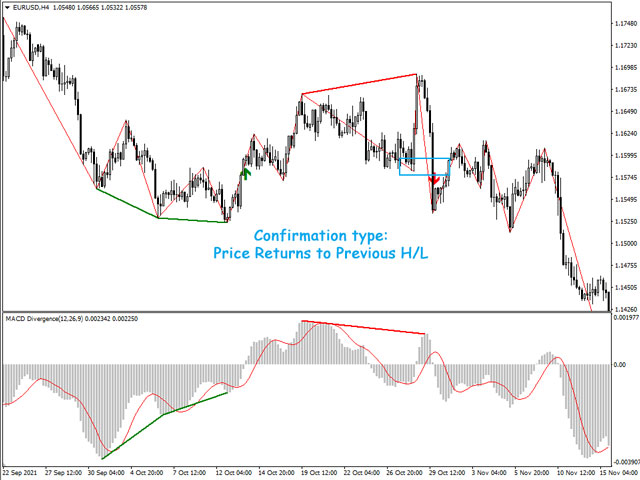This screenshot has width=640, height=480.
Task: Click the triangle arrow beside EURUSD,H4
Action: click(7, 7)
